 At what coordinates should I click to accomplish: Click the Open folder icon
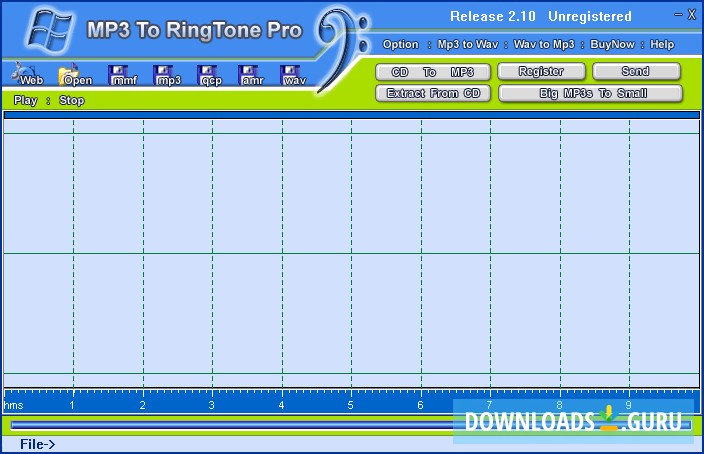tap(75, 75)
